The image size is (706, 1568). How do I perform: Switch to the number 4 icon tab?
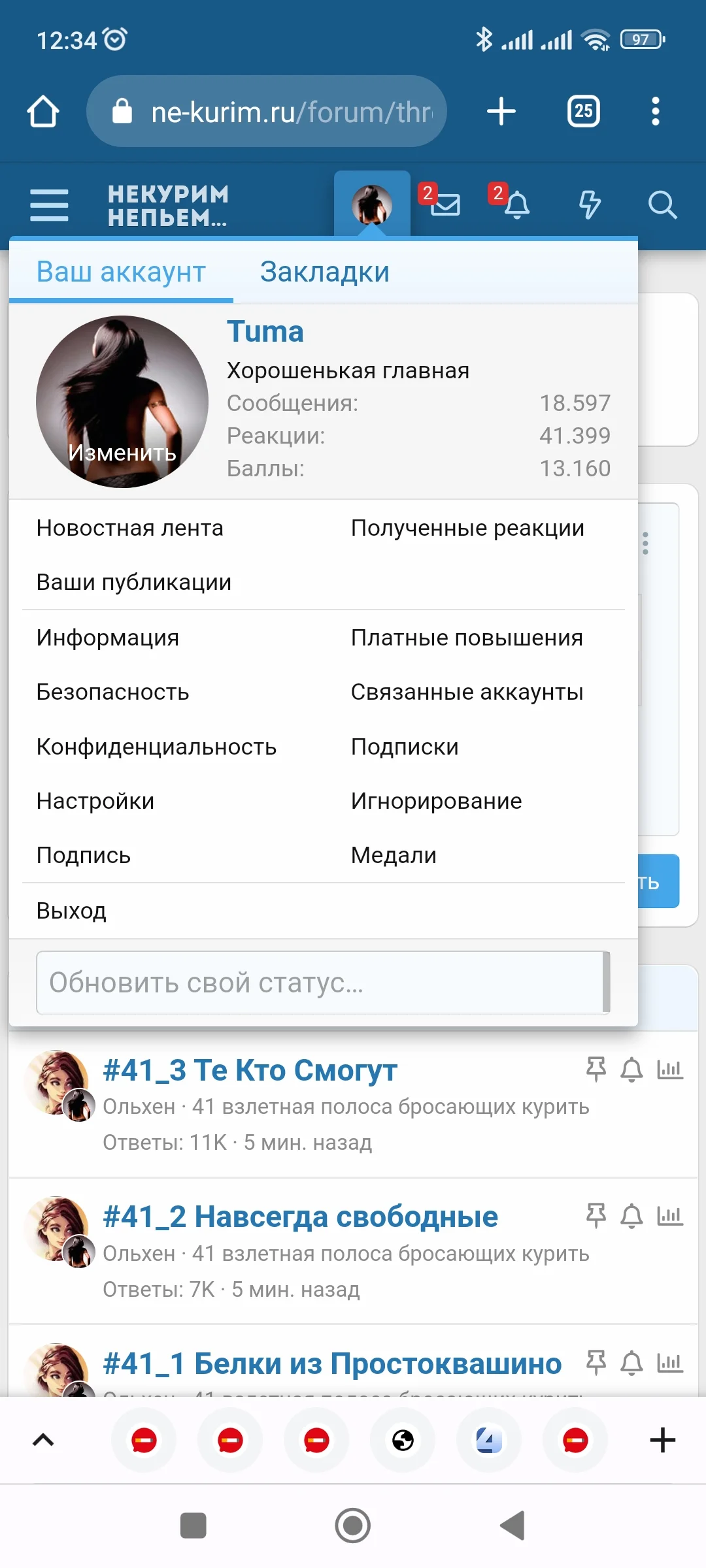tap(489, 1440)
